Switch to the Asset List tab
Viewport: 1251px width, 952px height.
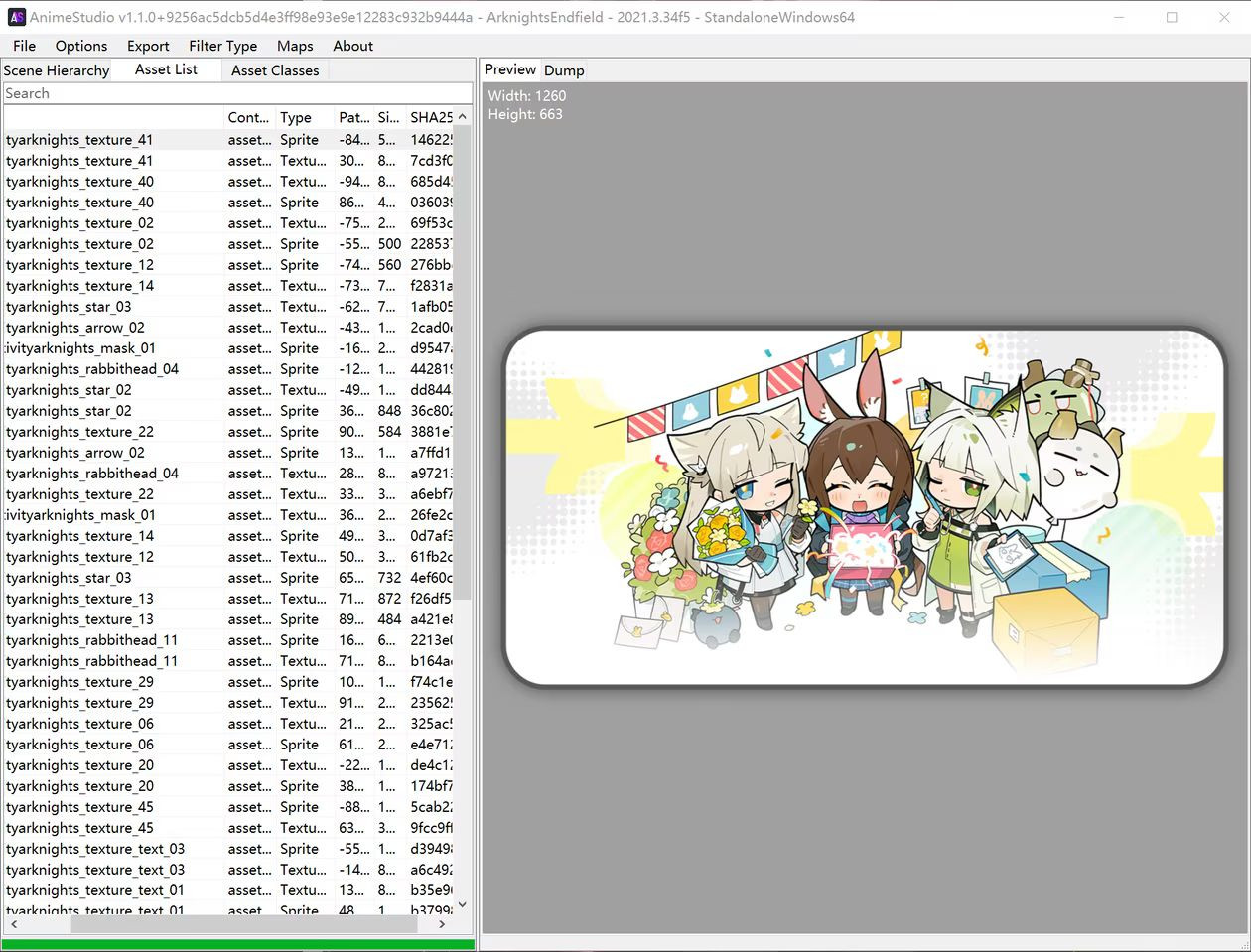[167, 69]
